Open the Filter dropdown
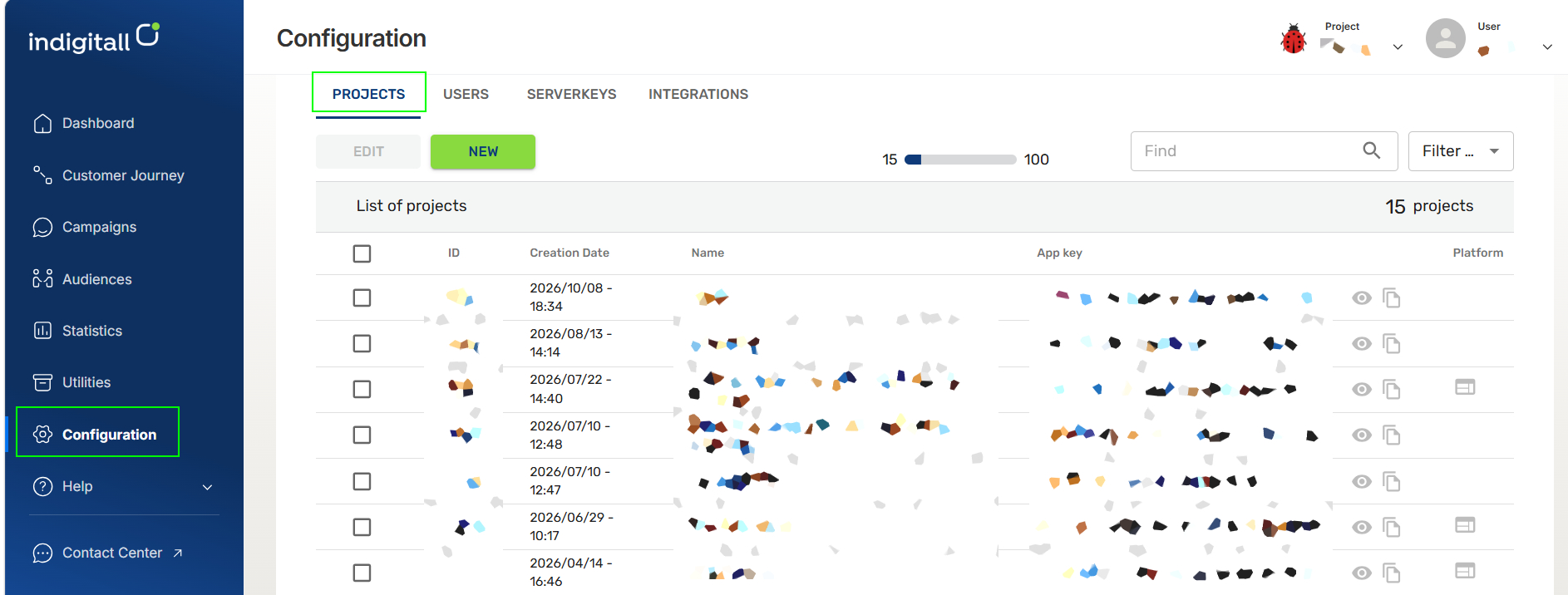Screen dimensions: 1568x595 [x=1461, y=151]
